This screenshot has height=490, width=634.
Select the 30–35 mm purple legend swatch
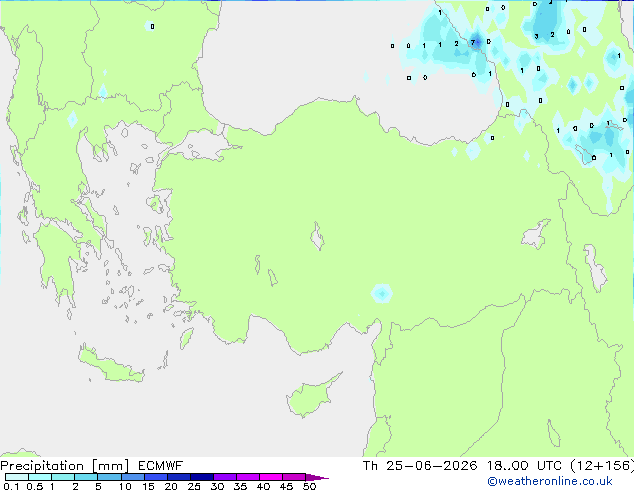[224, 477]
